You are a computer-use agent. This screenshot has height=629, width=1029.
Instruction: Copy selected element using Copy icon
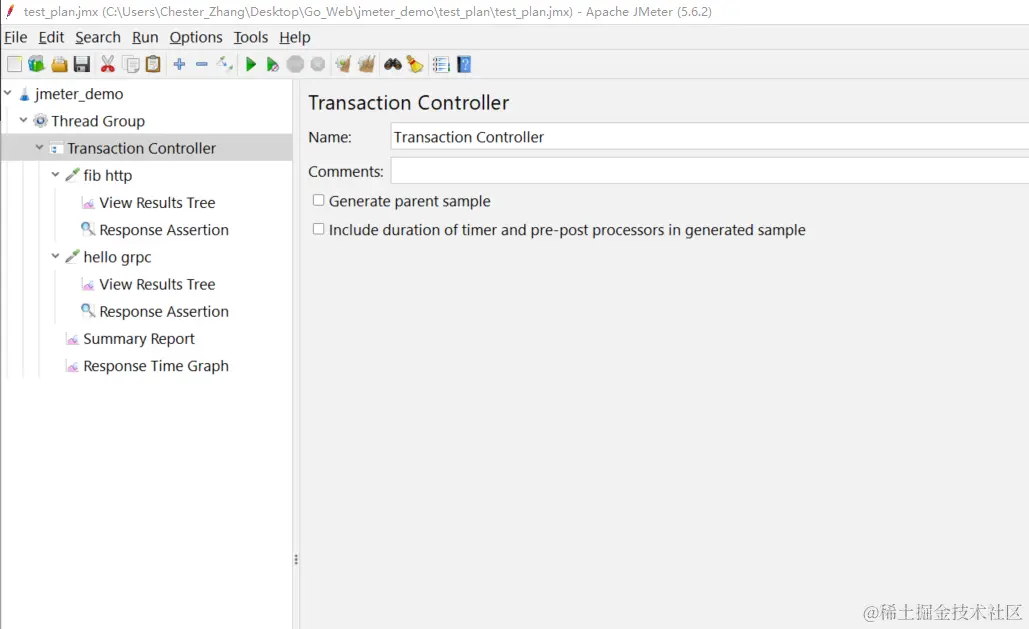(x=131, y=64)
